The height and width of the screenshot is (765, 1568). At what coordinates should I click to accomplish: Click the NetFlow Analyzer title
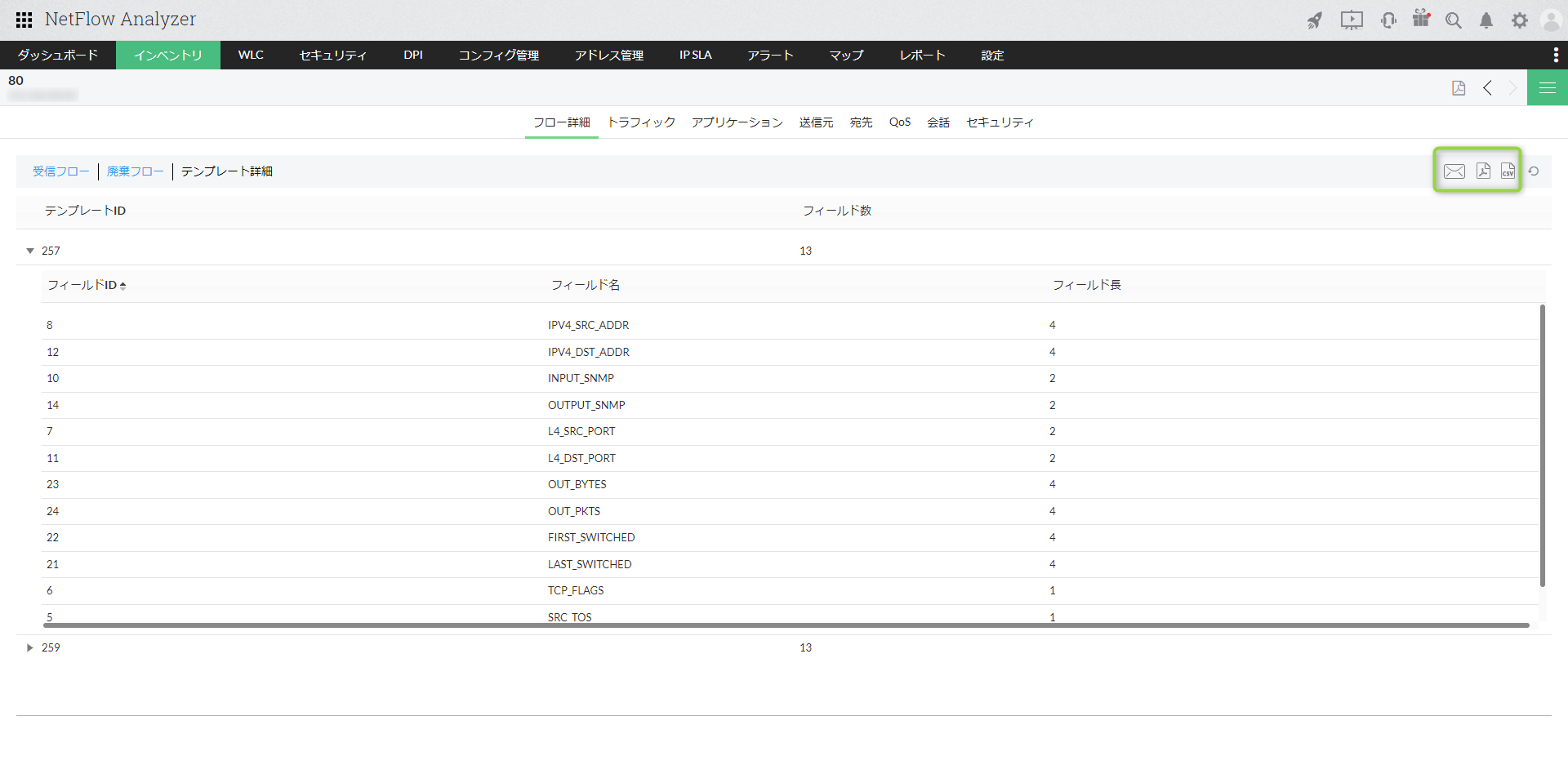pyautogui.click(x=121, y=19)
